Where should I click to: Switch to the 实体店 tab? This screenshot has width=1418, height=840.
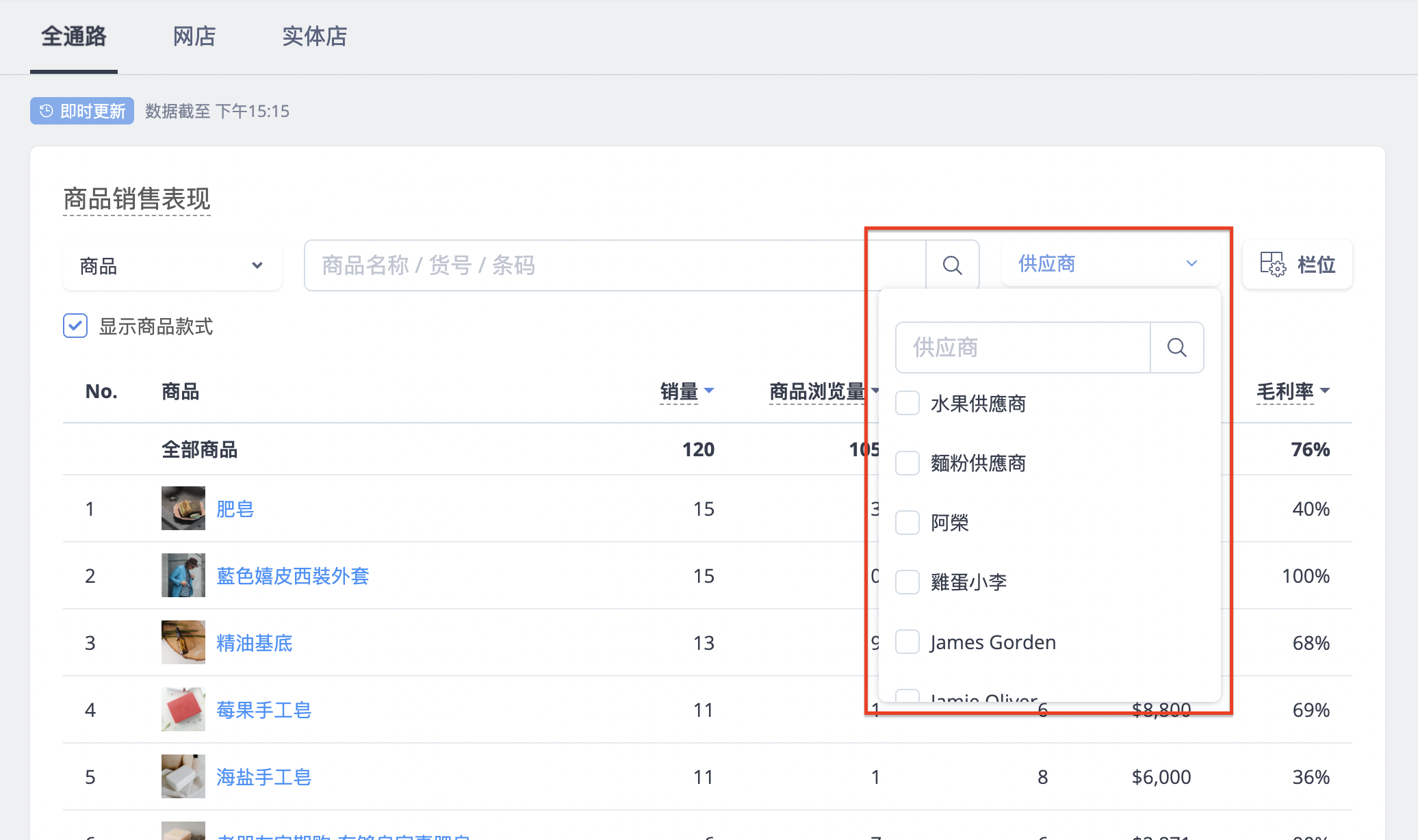[315, 36]
